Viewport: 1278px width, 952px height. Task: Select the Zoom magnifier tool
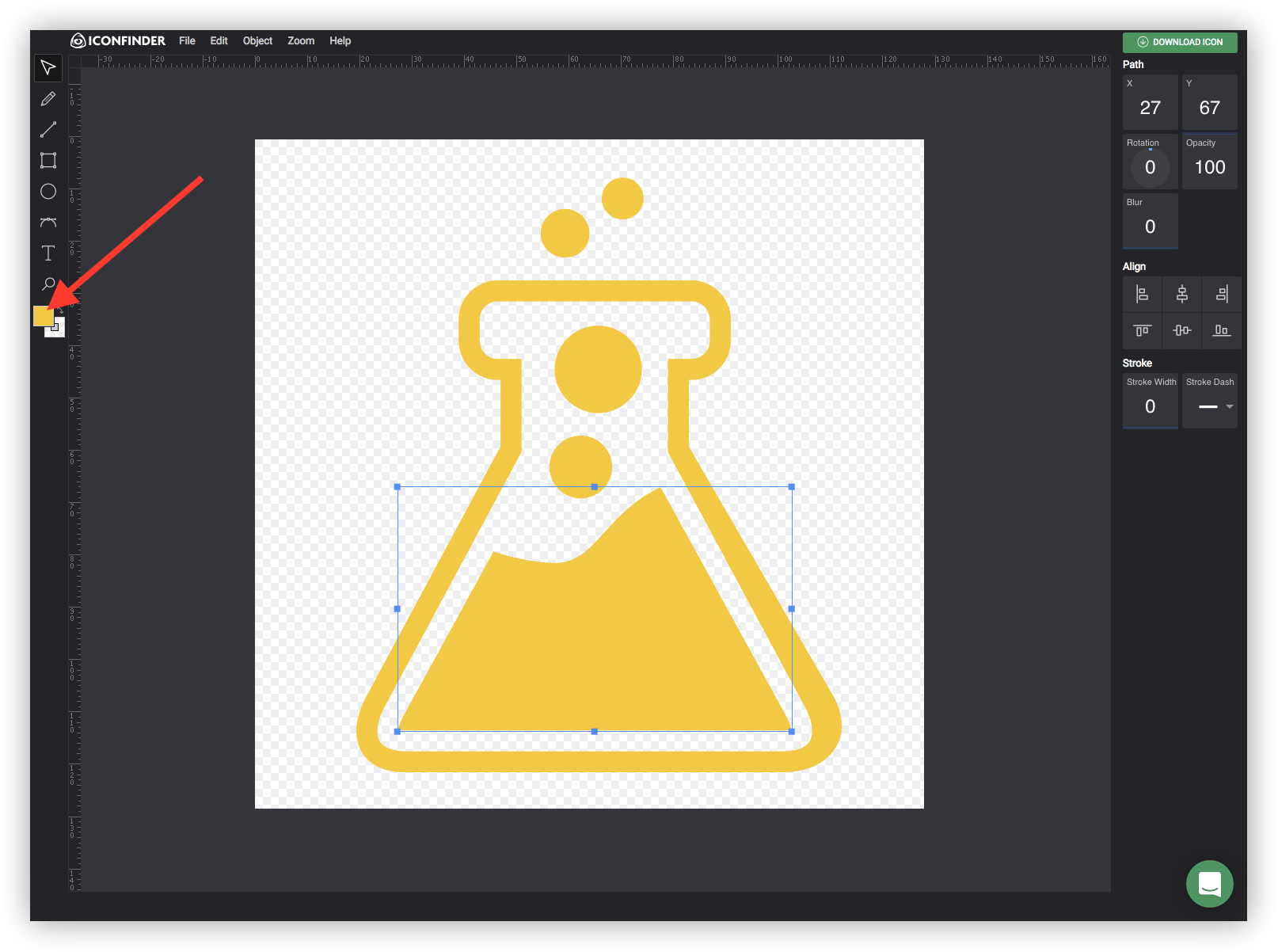48,284
